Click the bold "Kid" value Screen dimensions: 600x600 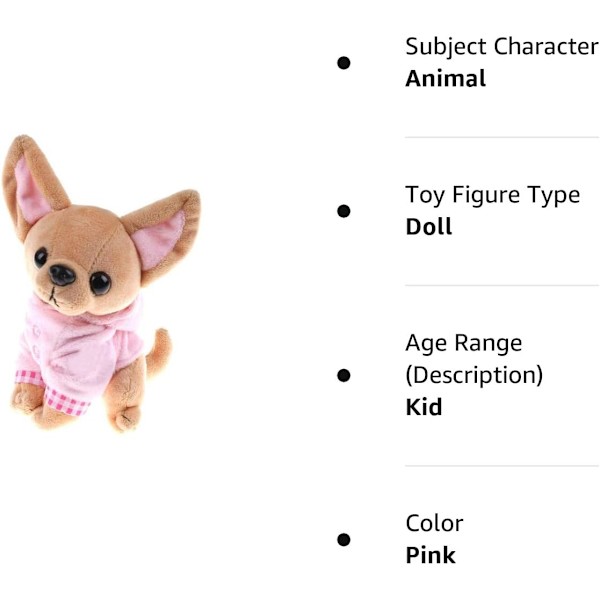[423, 407]
